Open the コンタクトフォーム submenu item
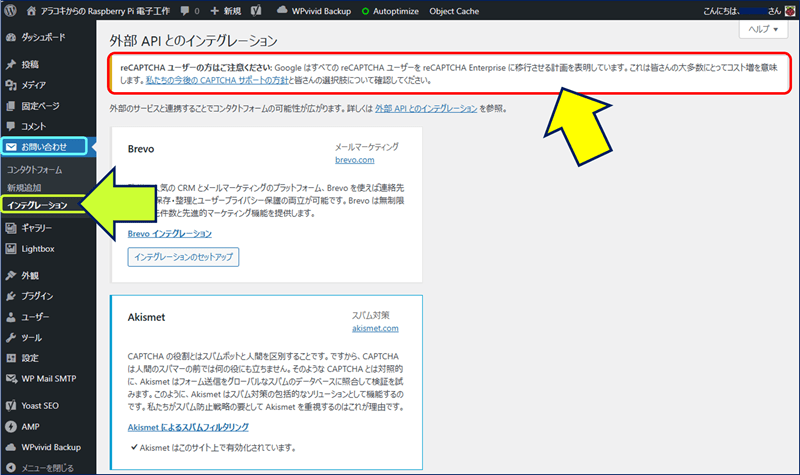The height and width of the screenshot is (475, 800). 35,169
